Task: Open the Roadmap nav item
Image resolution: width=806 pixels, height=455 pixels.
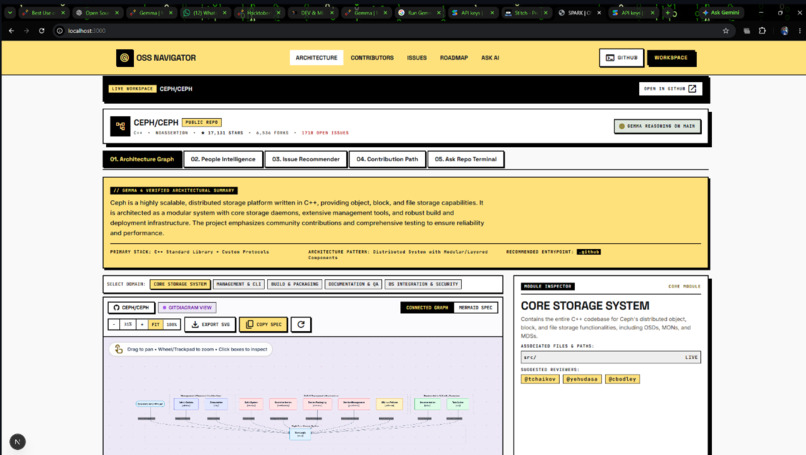Action: point(454,58)
